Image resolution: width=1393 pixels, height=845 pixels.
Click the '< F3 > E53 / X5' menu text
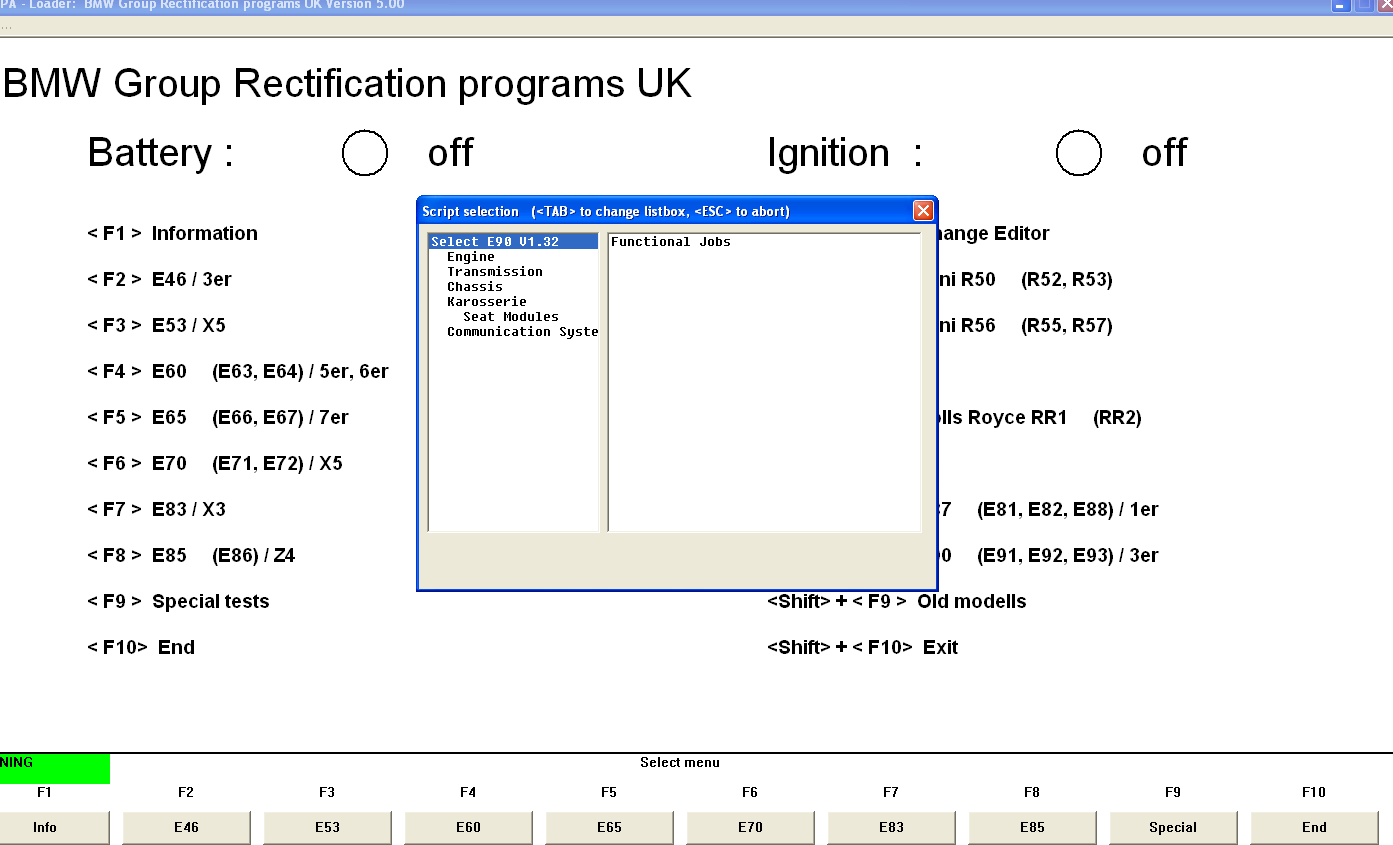[x=156, y=325]
